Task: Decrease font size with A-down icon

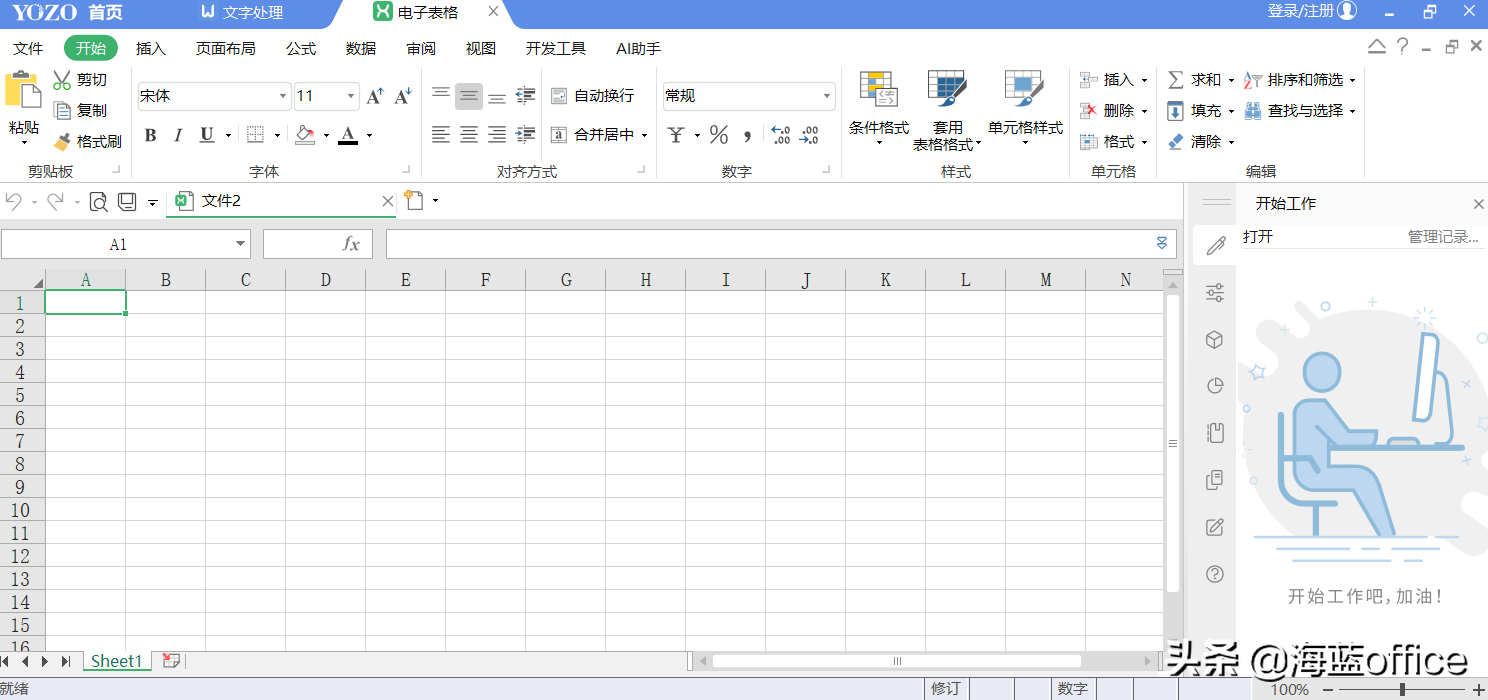Action: pyautogui.click(x=403, y=96)
